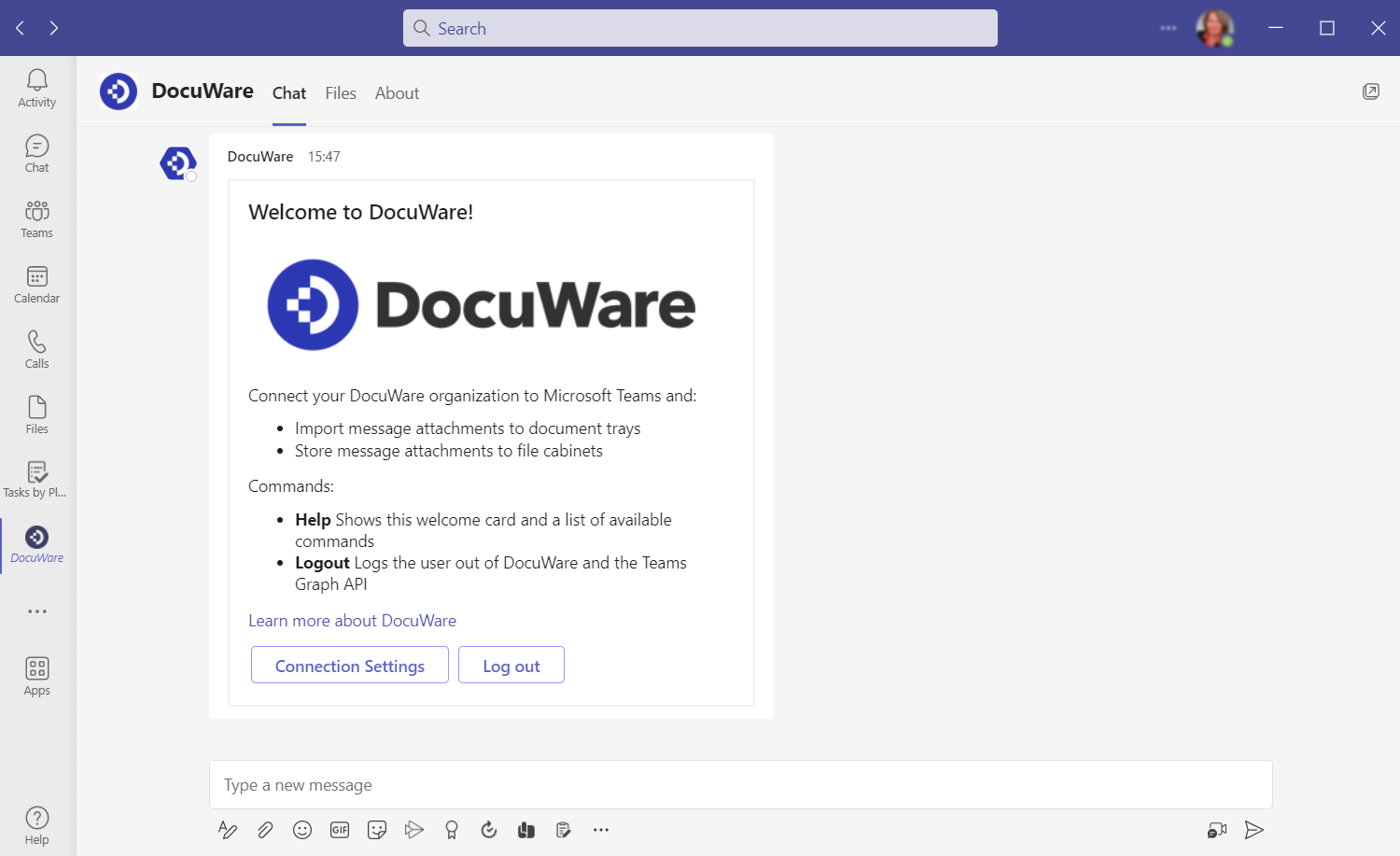Open Calls in the sidebar

(37, 350)
